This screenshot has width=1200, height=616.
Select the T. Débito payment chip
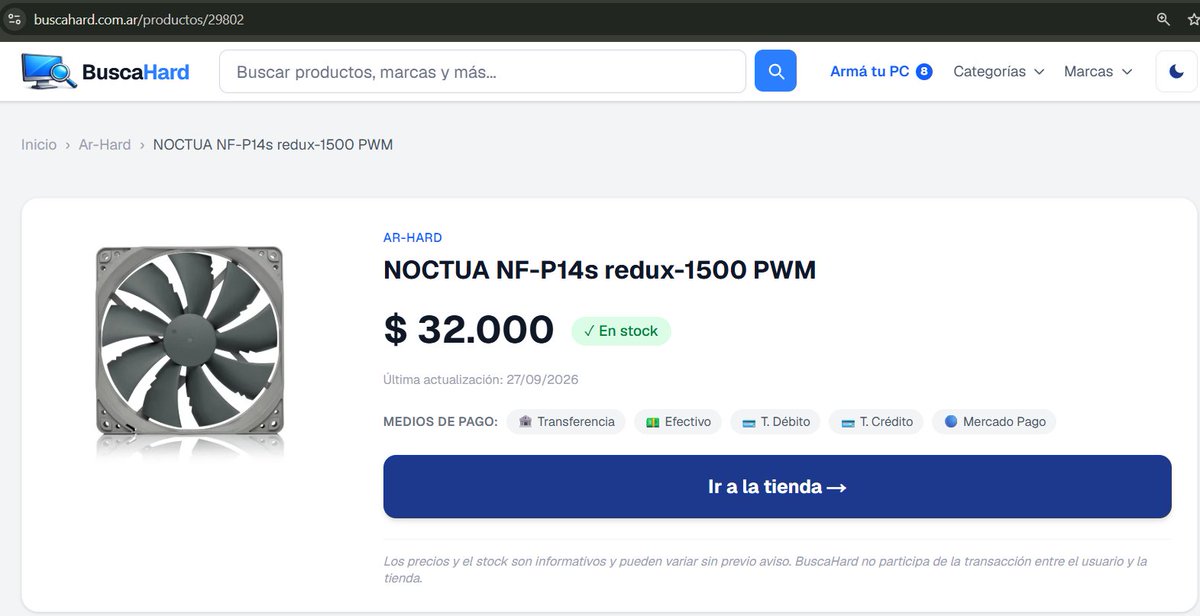point(776,422)
